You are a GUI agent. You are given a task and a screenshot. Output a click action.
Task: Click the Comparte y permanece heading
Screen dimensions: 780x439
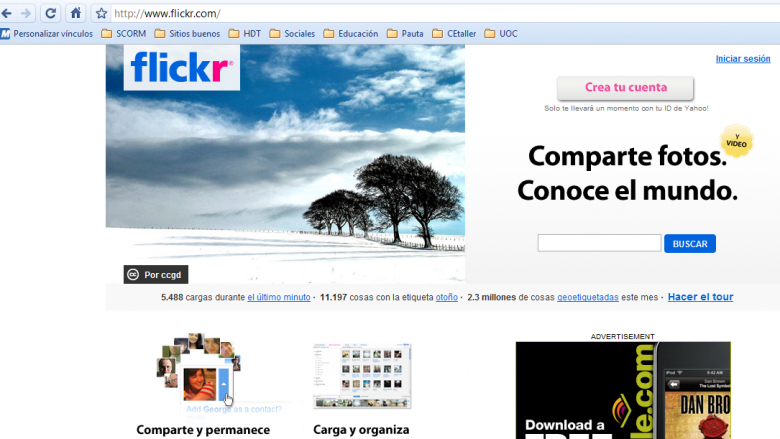203,430
